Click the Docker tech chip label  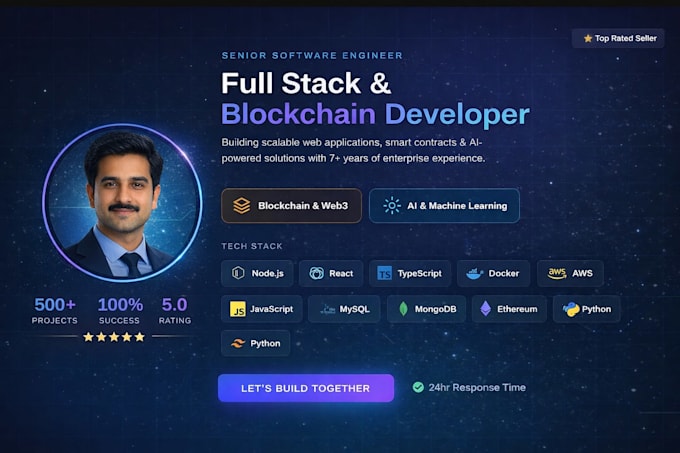[503, 274]
